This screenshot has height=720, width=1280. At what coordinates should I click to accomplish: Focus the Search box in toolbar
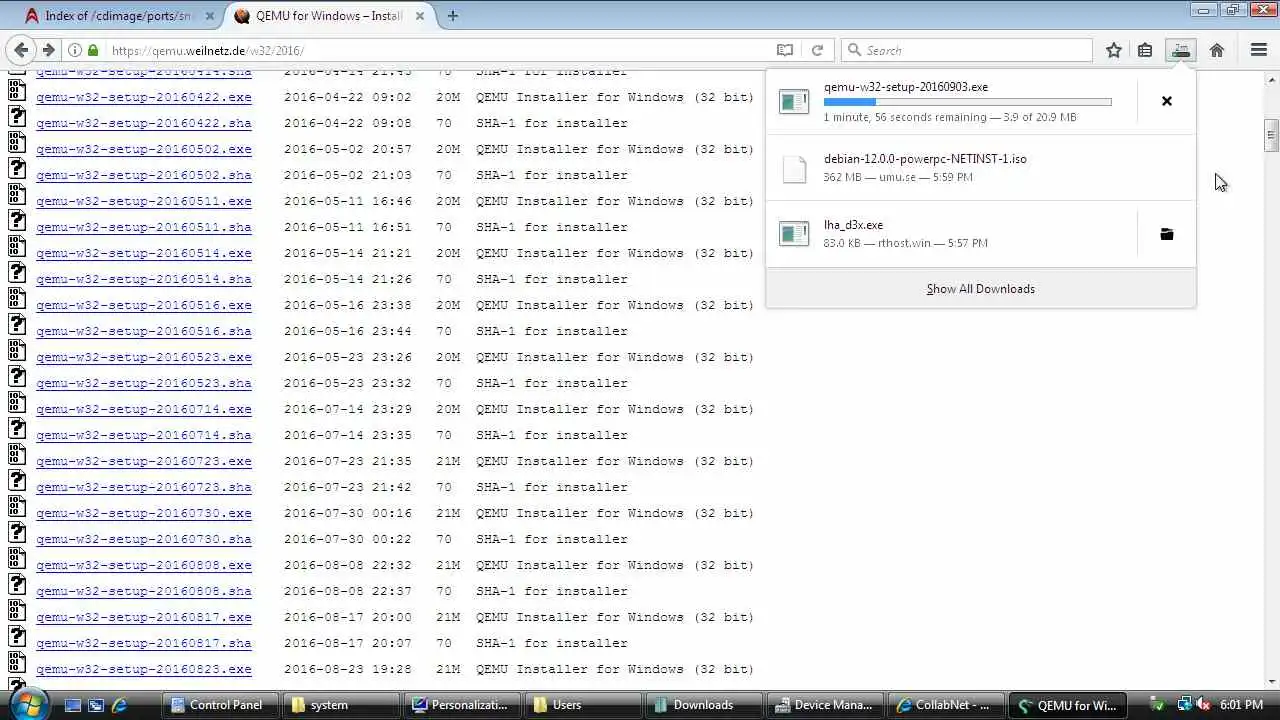click(x=967, y=50)
